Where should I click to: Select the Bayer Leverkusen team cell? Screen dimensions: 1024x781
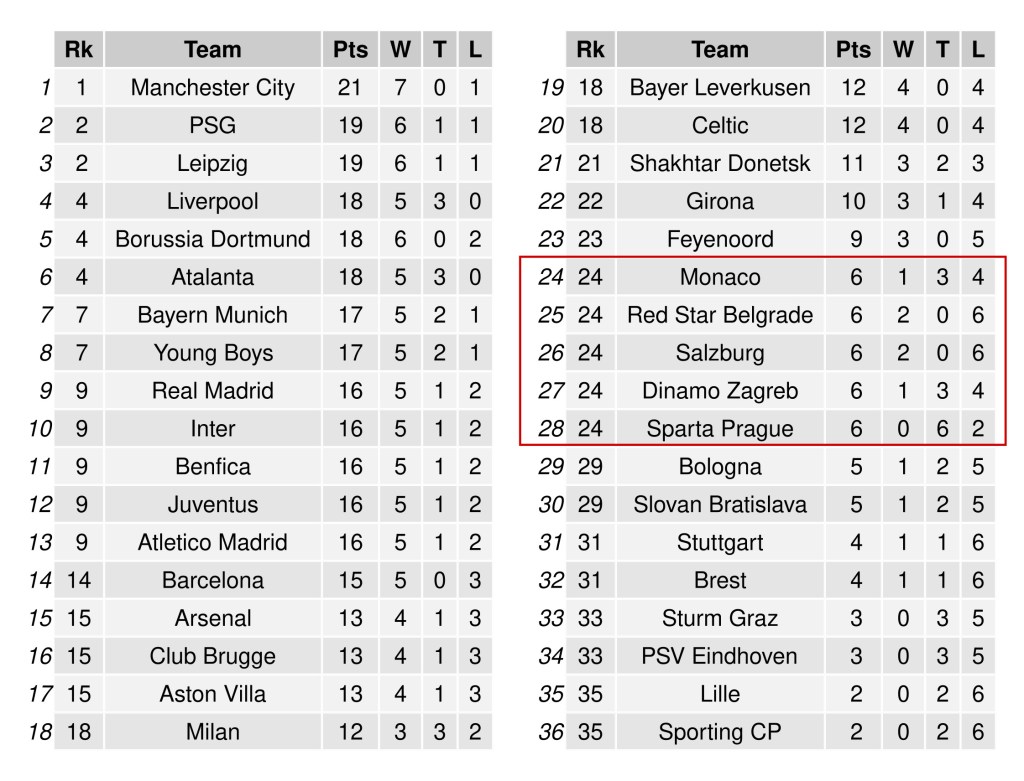pyautogui.click(x=719, y=88)
